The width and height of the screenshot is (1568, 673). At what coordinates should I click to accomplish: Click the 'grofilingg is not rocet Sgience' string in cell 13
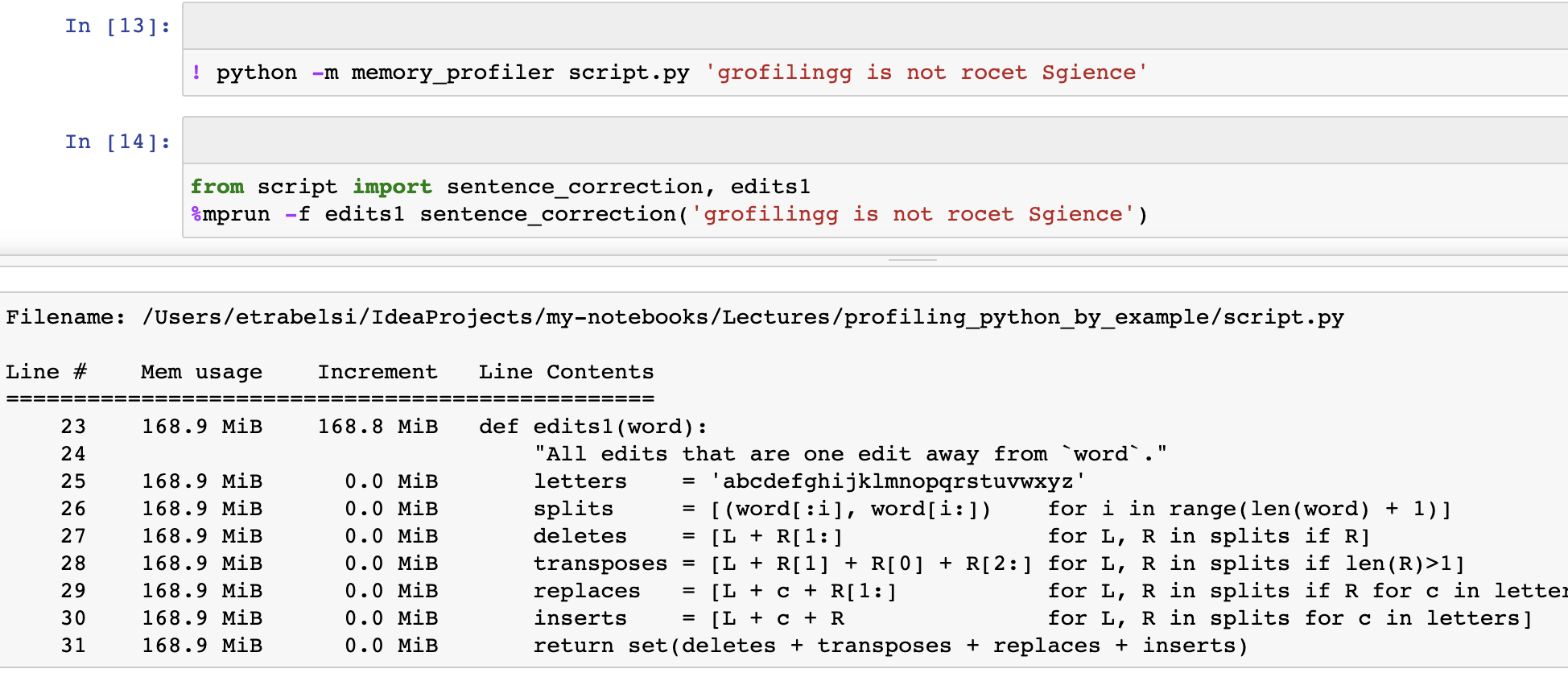click(926, 72)
